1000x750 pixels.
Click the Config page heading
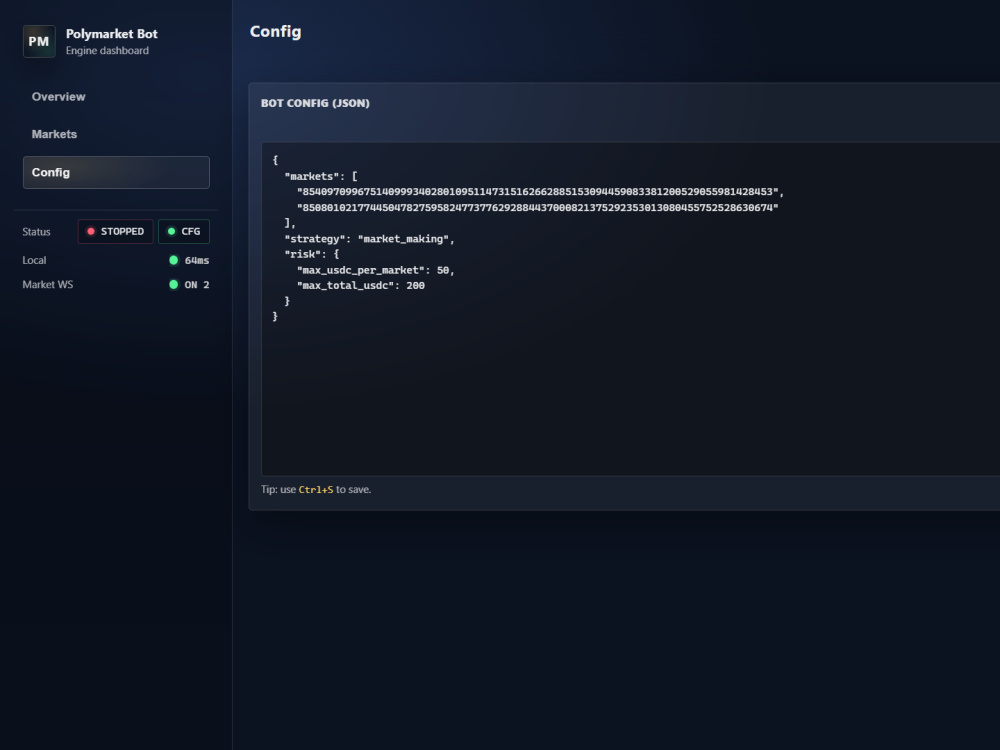[x=276, y=32]
